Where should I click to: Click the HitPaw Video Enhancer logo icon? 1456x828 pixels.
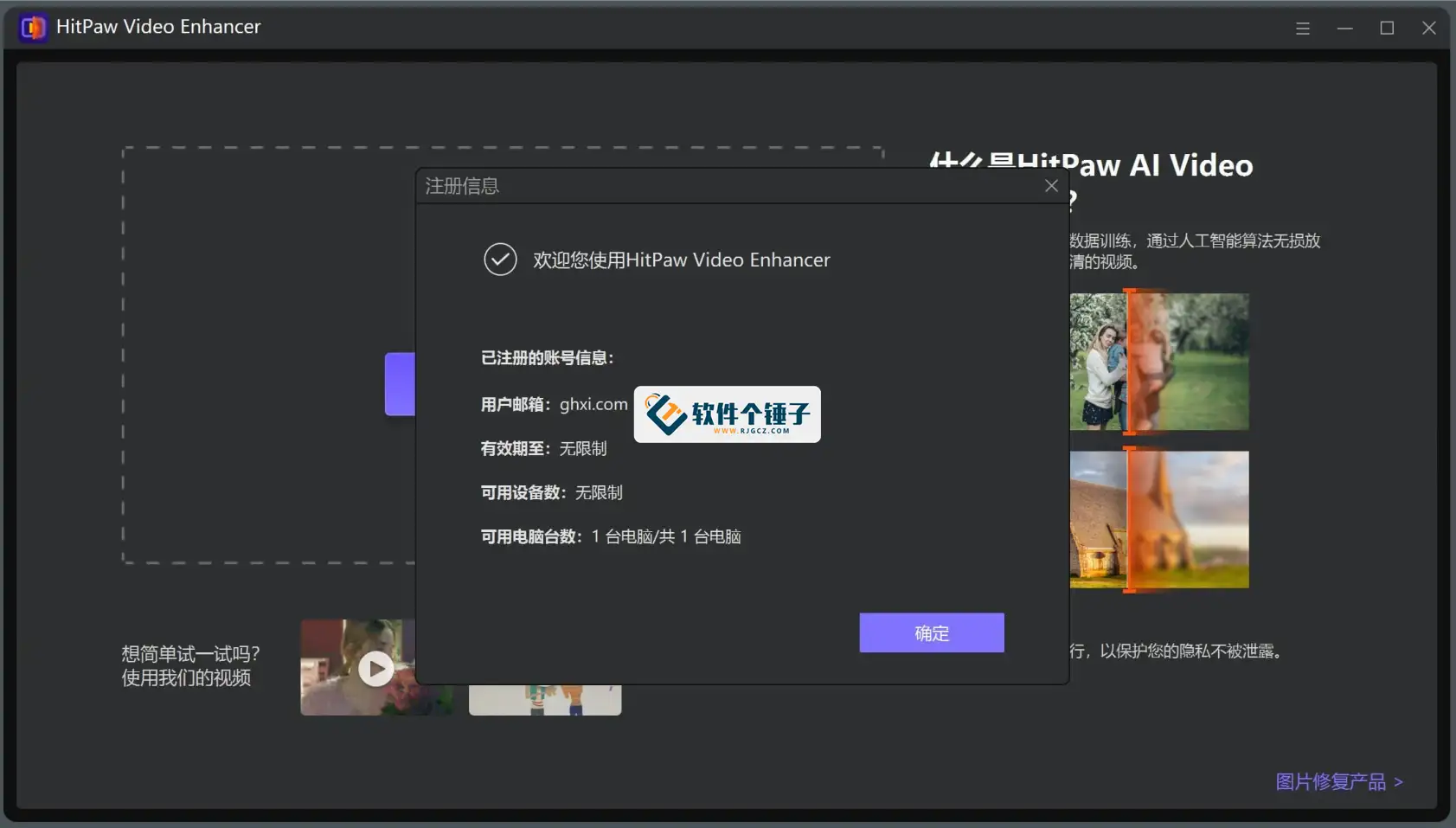coord(34,27)
